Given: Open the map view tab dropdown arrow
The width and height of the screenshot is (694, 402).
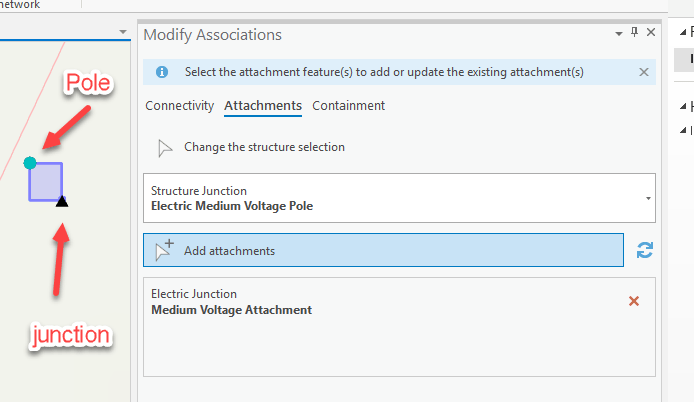Looking at the screenshot, I should 124,33.
